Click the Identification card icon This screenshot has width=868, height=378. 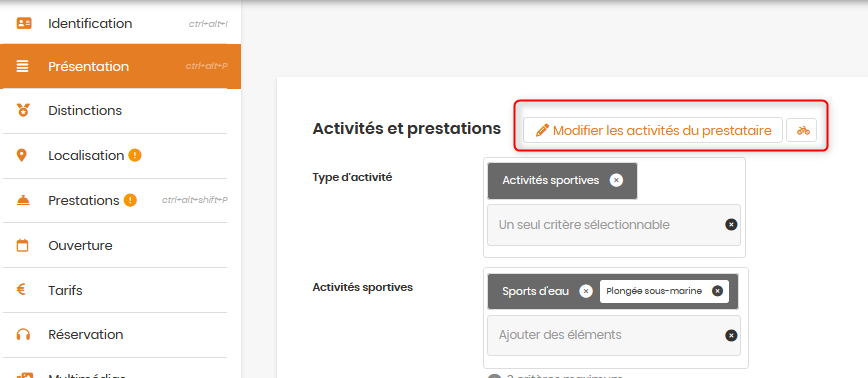click(23, 23)
